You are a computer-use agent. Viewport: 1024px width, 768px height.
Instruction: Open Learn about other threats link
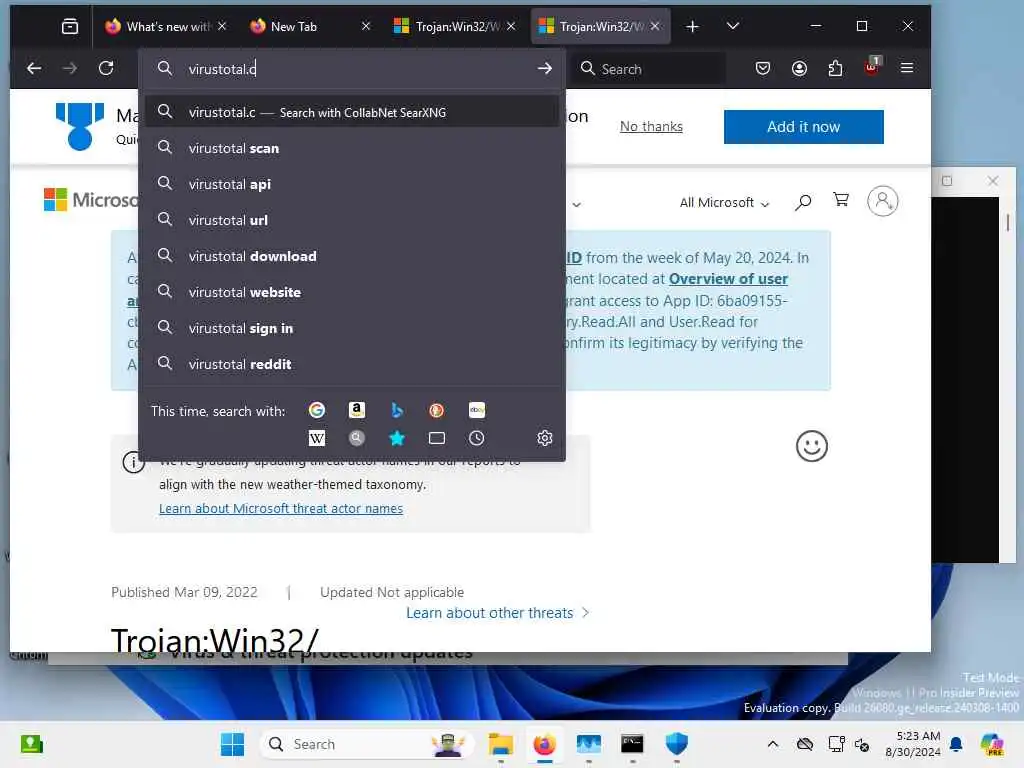[x=497, y=613]
